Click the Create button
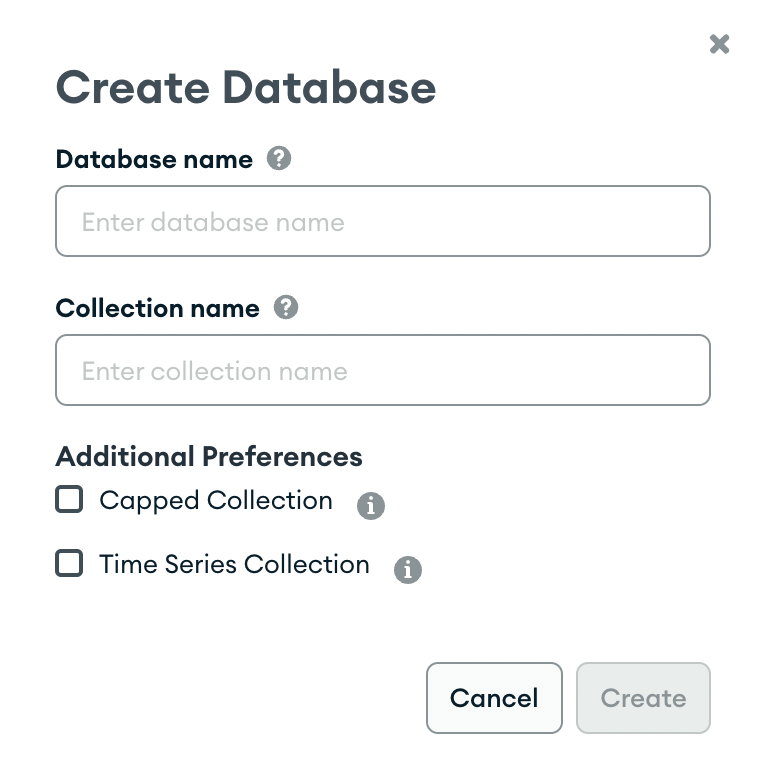Screen dimensions: 769x771 [643, 698]
